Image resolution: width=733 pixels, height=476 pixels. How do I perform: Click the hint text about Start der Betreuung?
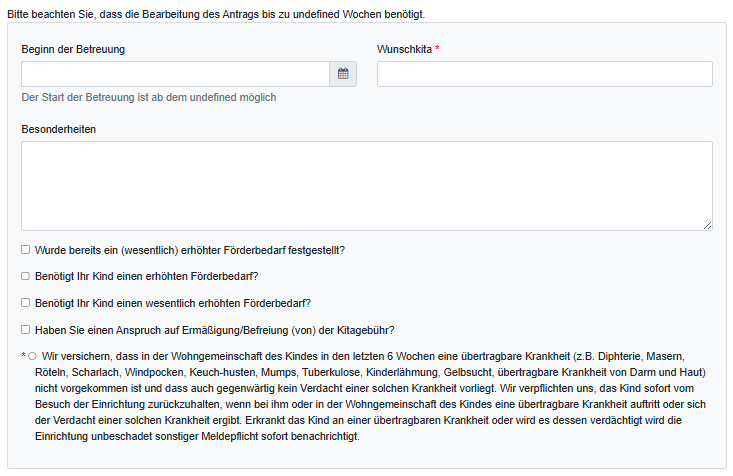[x=149, y=97]
